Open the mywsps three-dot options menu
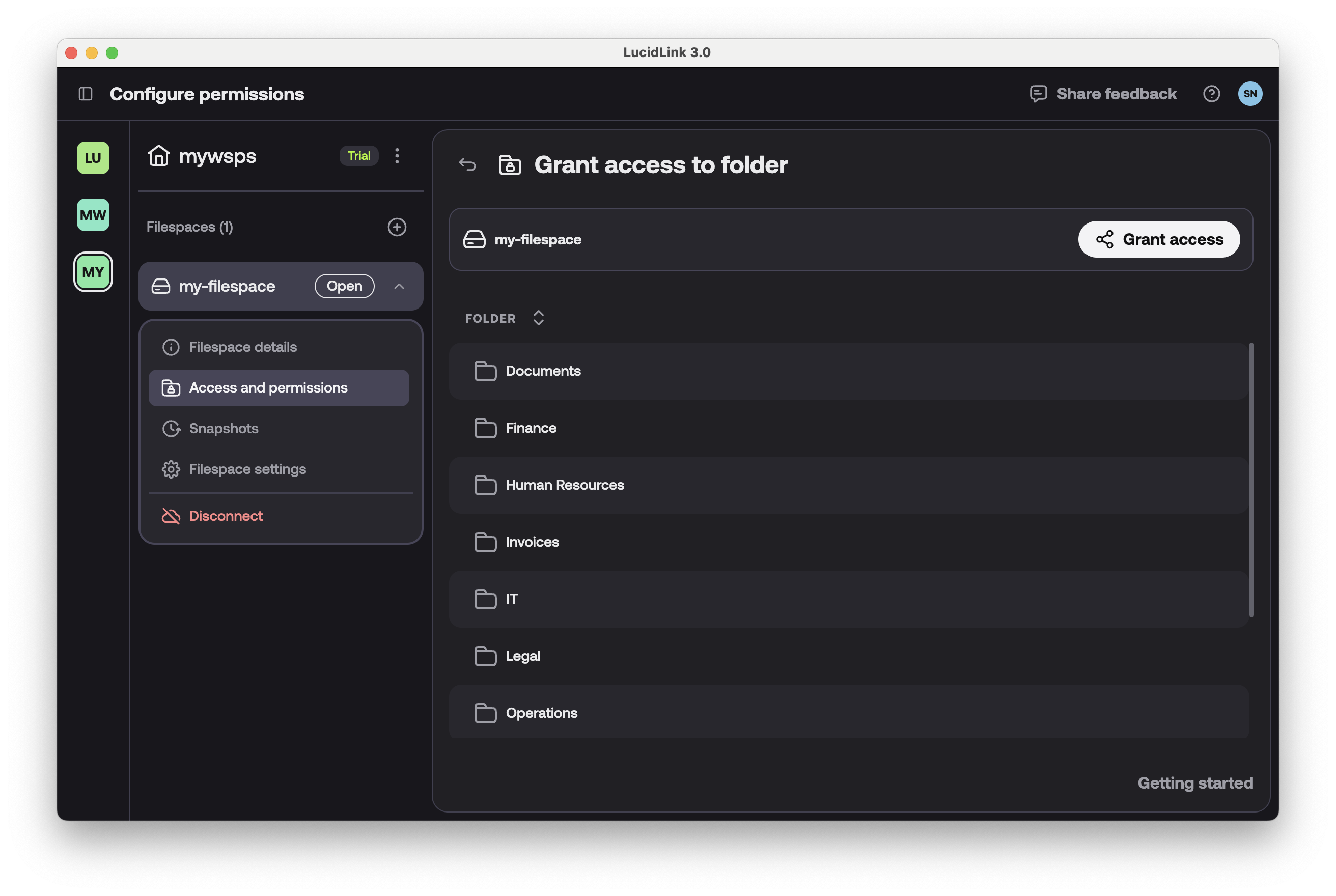1336x896 pixels. [x=397, y=156]
